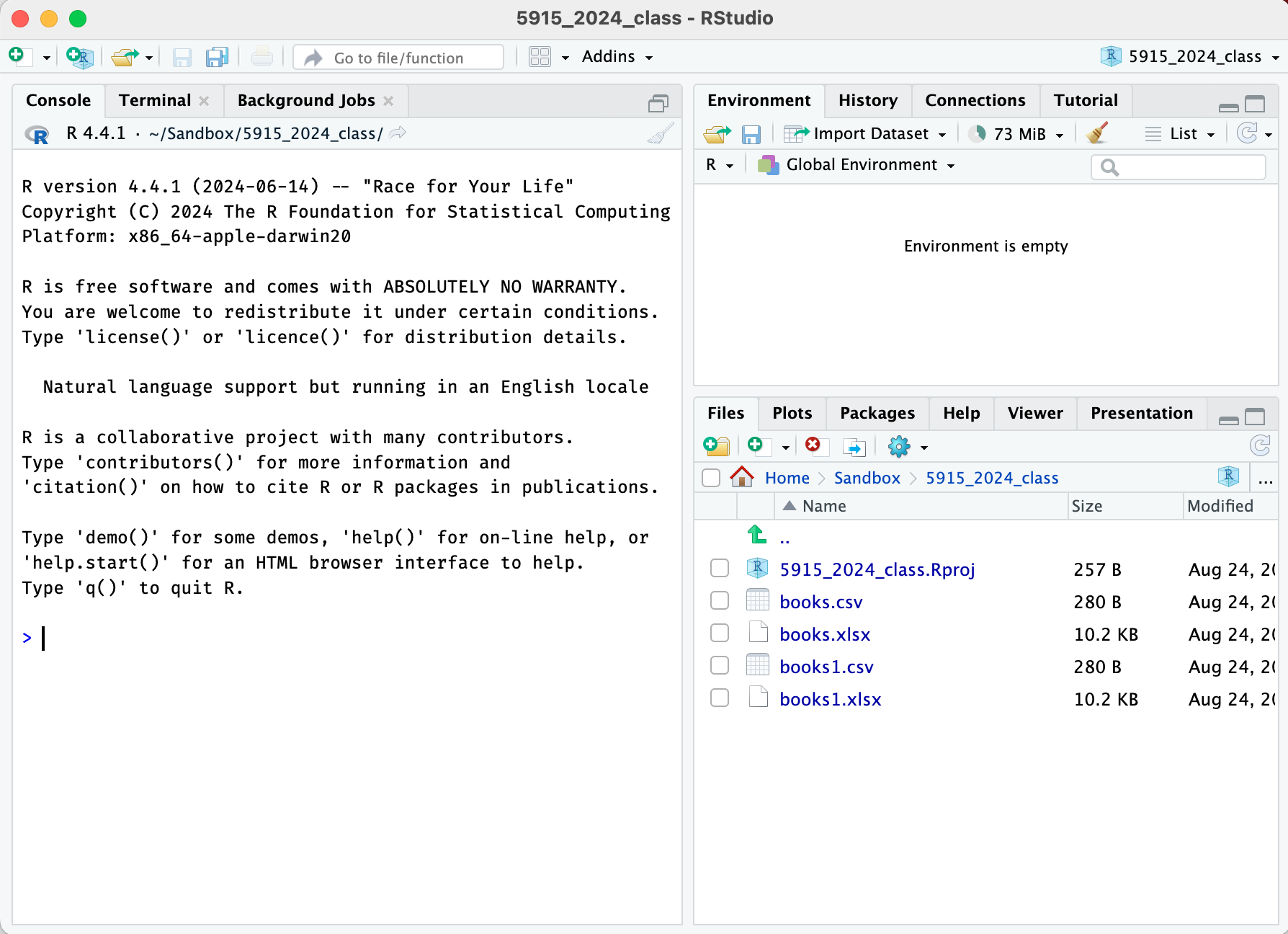The width and height of the screenshot is (1288, 934).
Task: Click the memory usage pie chart icon
Action: tap(977, 134)
